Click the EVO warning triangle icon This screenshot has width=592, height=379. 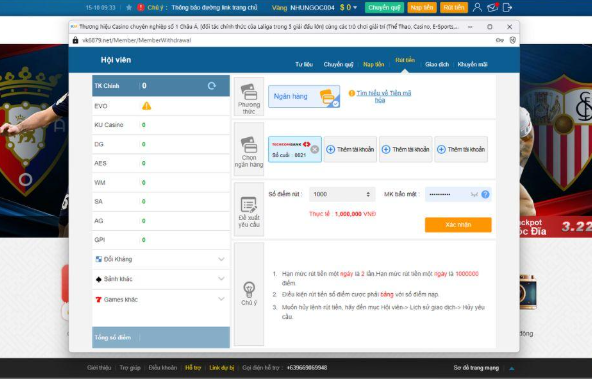[146, 106]
